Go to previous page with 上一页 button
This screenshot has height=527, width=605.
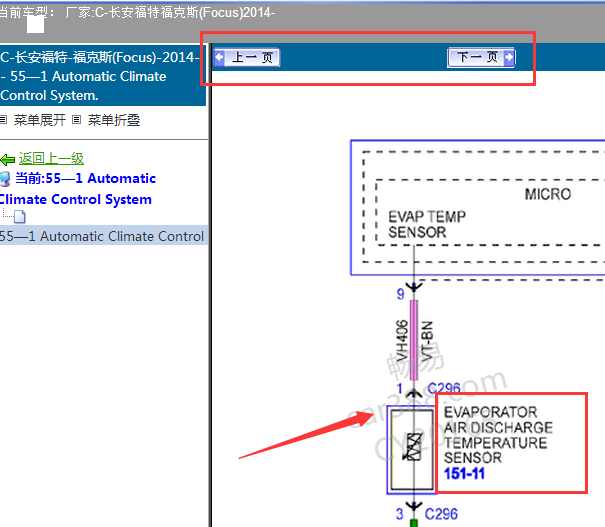pos(247,57)
